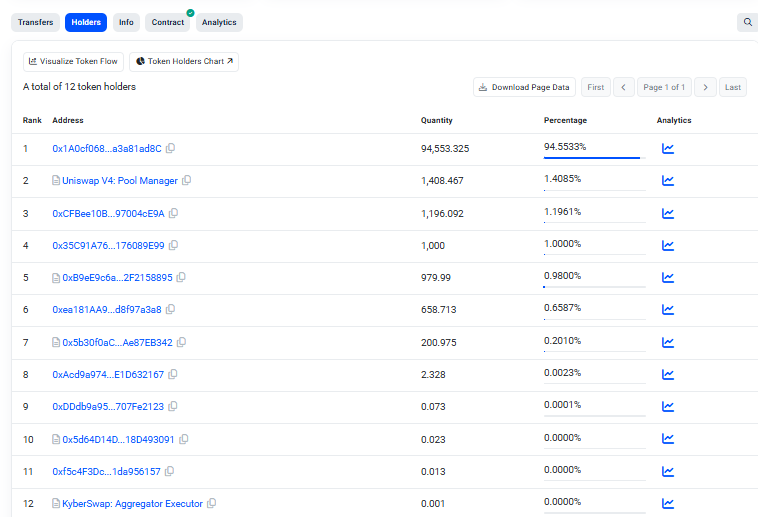Copy address 0xCFBee10B...97004cE9A
This screenshot has height=517, width=758.
174,213
